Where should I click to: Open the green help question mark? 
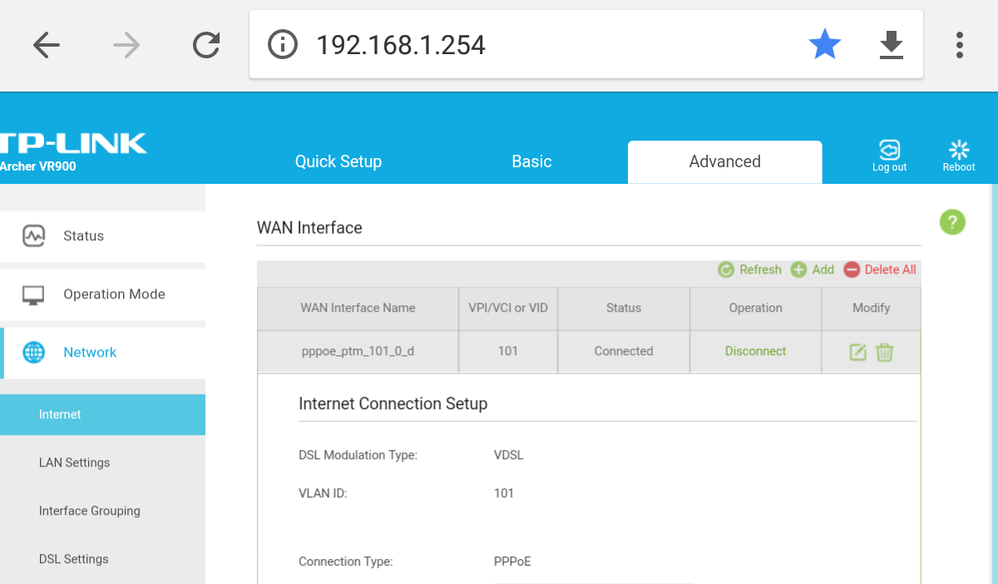[952, 222]
